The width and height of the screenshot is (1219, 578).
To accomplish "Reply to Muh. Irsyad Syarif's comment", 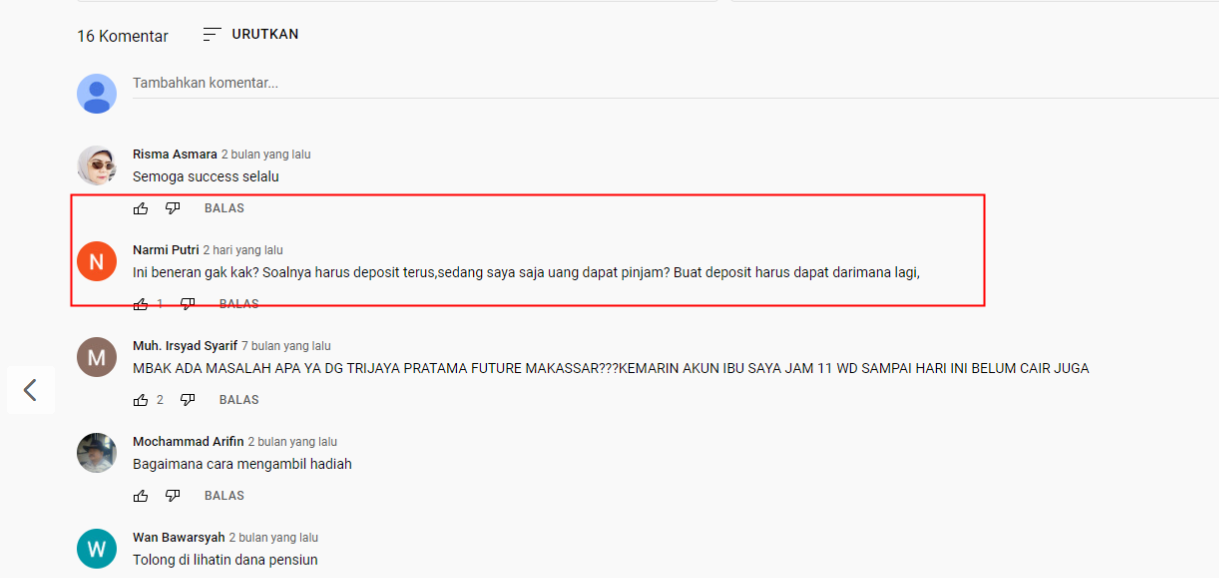I will tap(239, 400).
